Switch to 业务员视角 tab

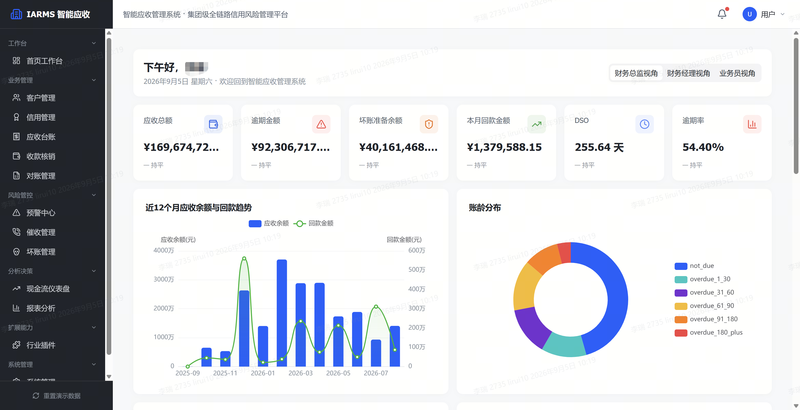pos(737,73)
